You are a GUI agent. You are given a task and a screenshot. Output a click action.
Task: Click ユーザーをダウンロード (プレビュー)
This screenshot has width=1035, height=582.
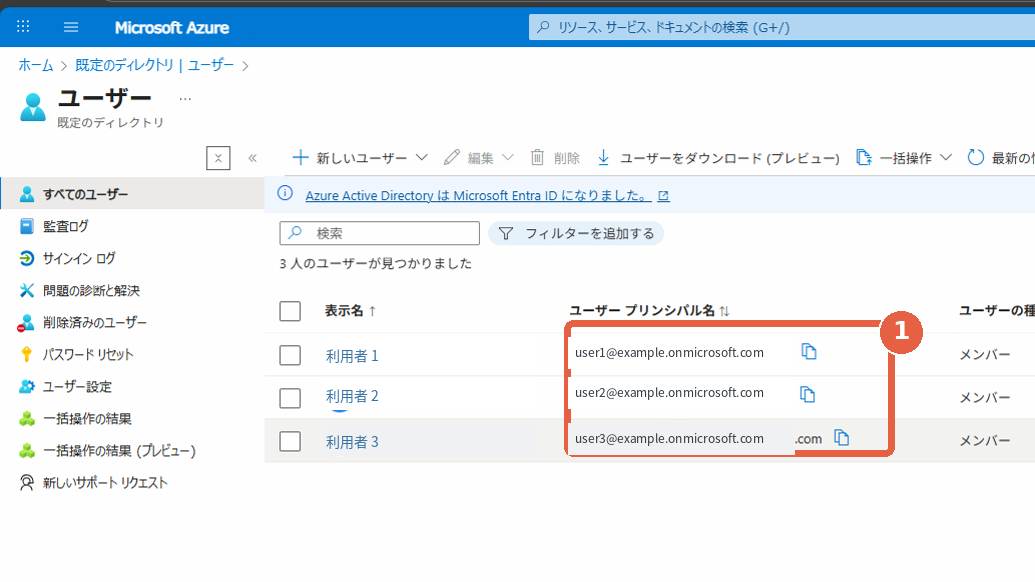[x=718, y=158]
